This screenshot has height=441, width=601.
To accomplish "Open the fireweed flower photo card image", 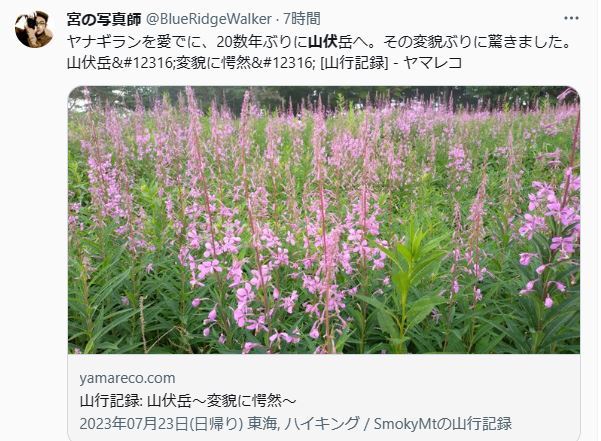I will (x=324, y=220).
